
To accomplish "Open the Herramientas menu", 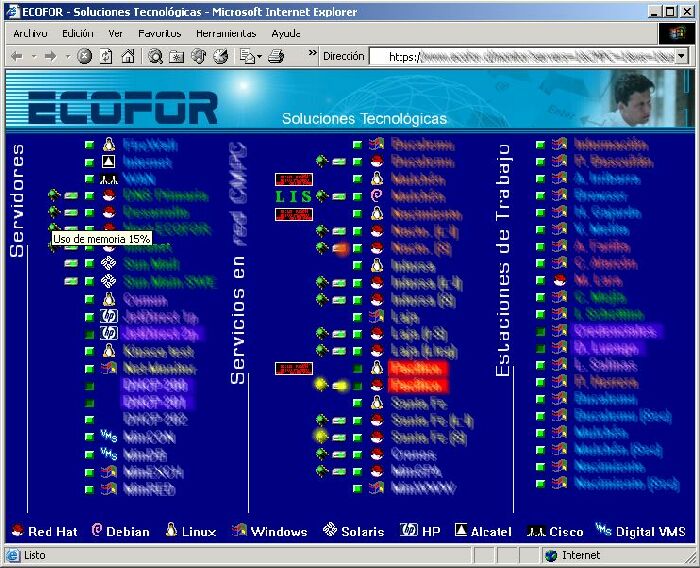I will (x=225, y=33).
